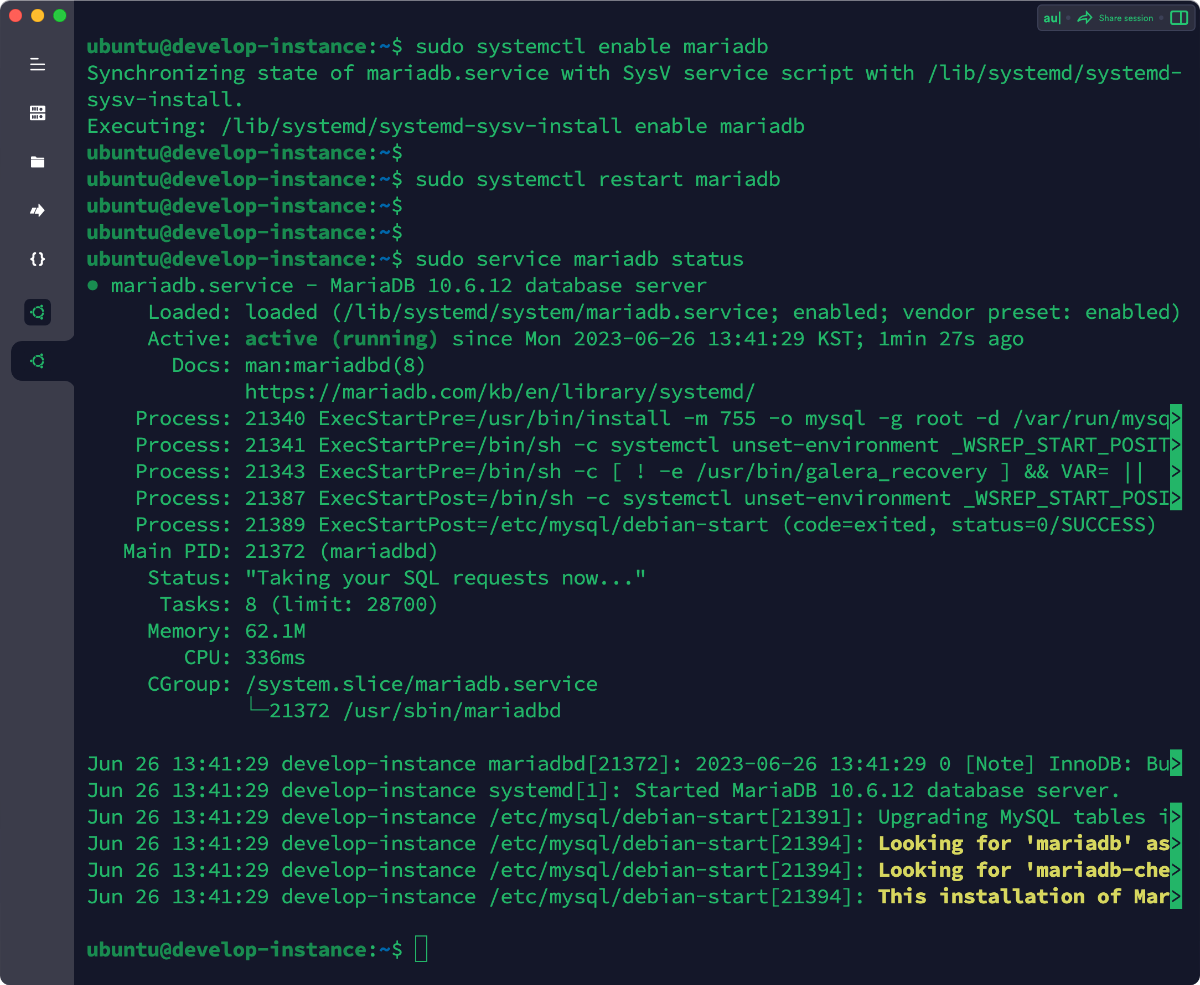Open the https://mariadb.com/kb/en/library/systemd/ link
This screenshot has height=985, width=1200.
pyautogui.click(x=500, y=391)
